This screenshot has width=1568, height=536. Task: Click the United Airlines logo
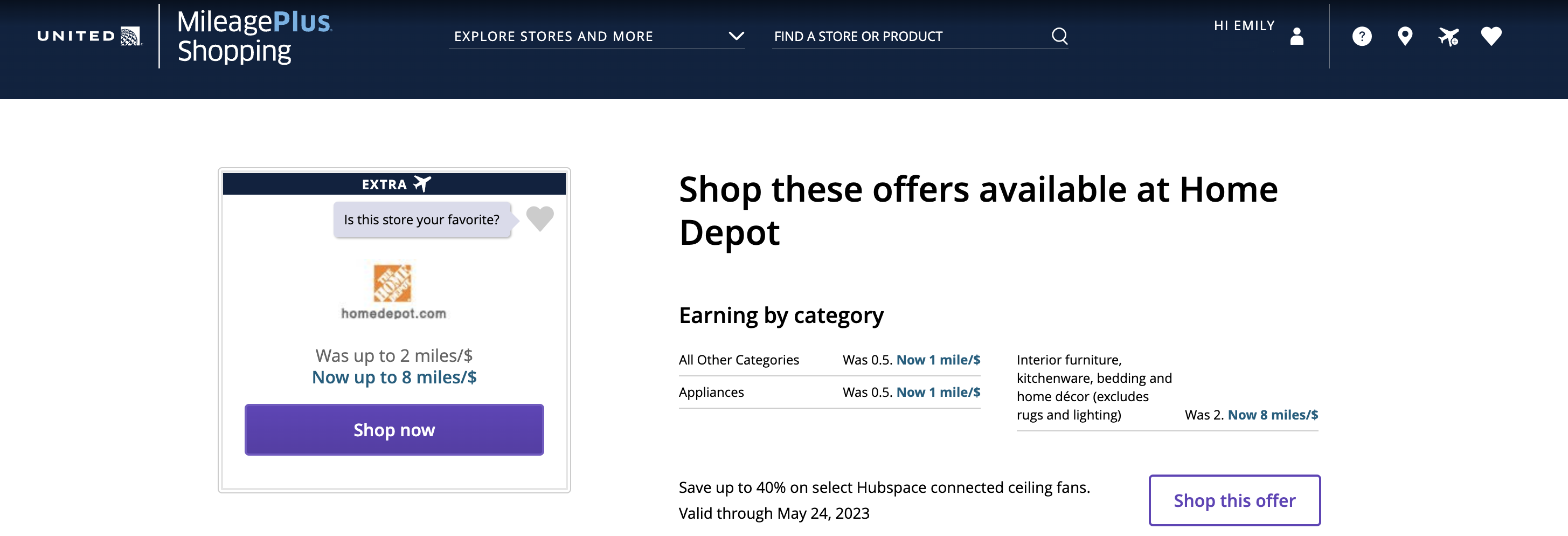[x=89, y=36]
